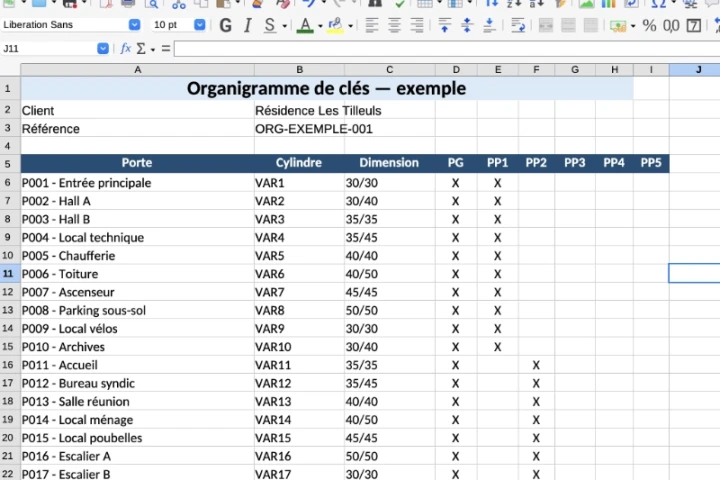
Task: Align cell content to the top
Action: coord(444,25)
